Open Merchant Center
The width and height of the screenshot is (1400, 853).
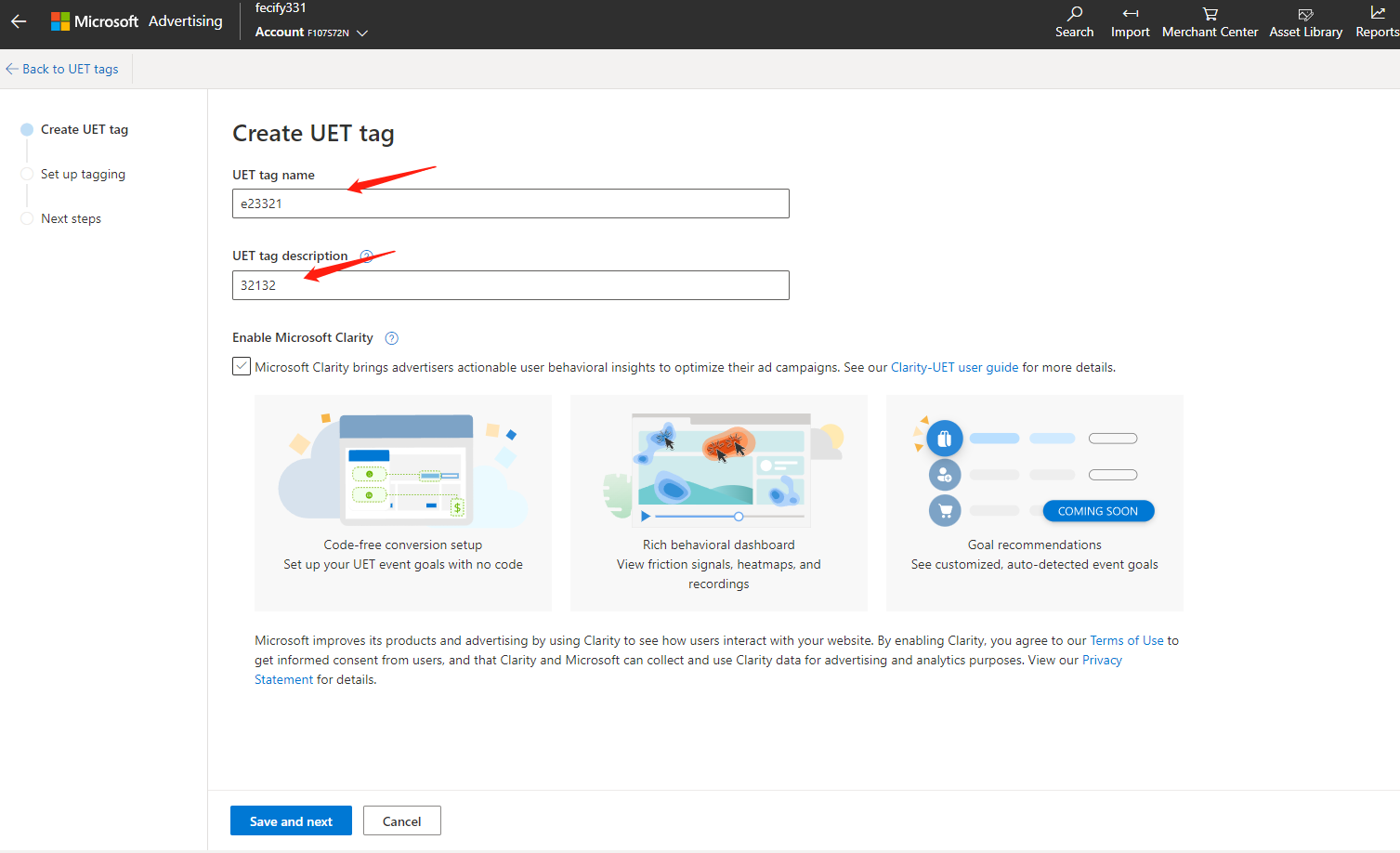click(1210, 22)
